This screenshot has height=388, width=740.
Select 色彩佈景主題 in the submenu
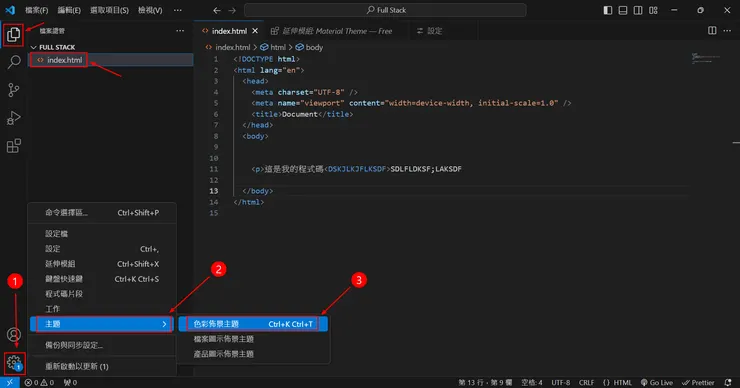point(253,324)
